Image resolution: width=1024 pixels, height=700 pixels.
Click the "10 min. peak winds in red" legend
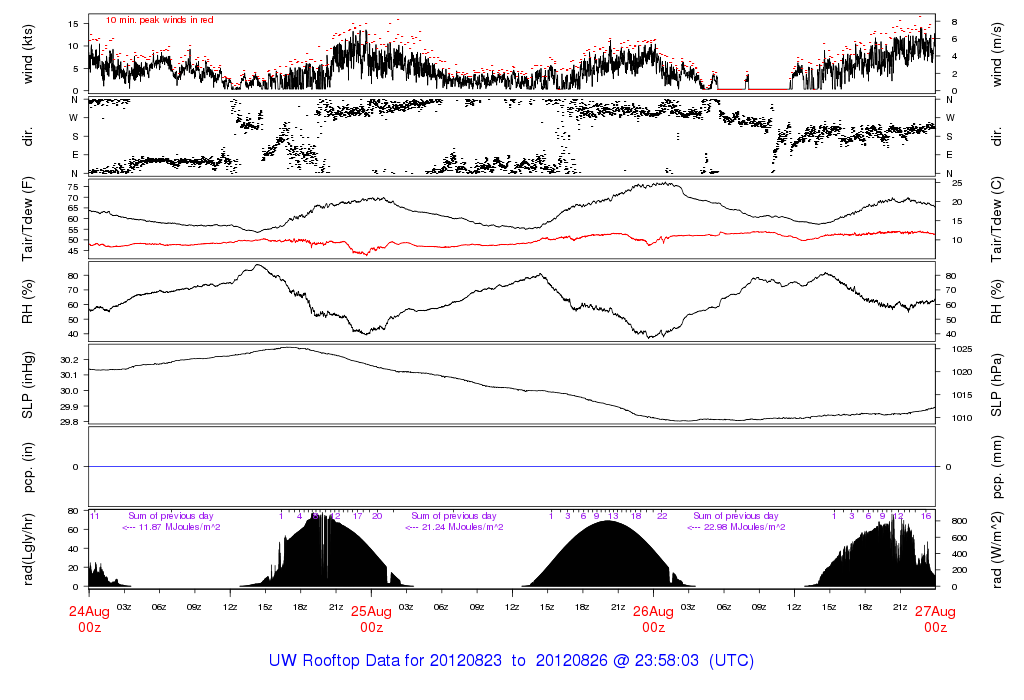pyautogui.click(x=159, y=20)
